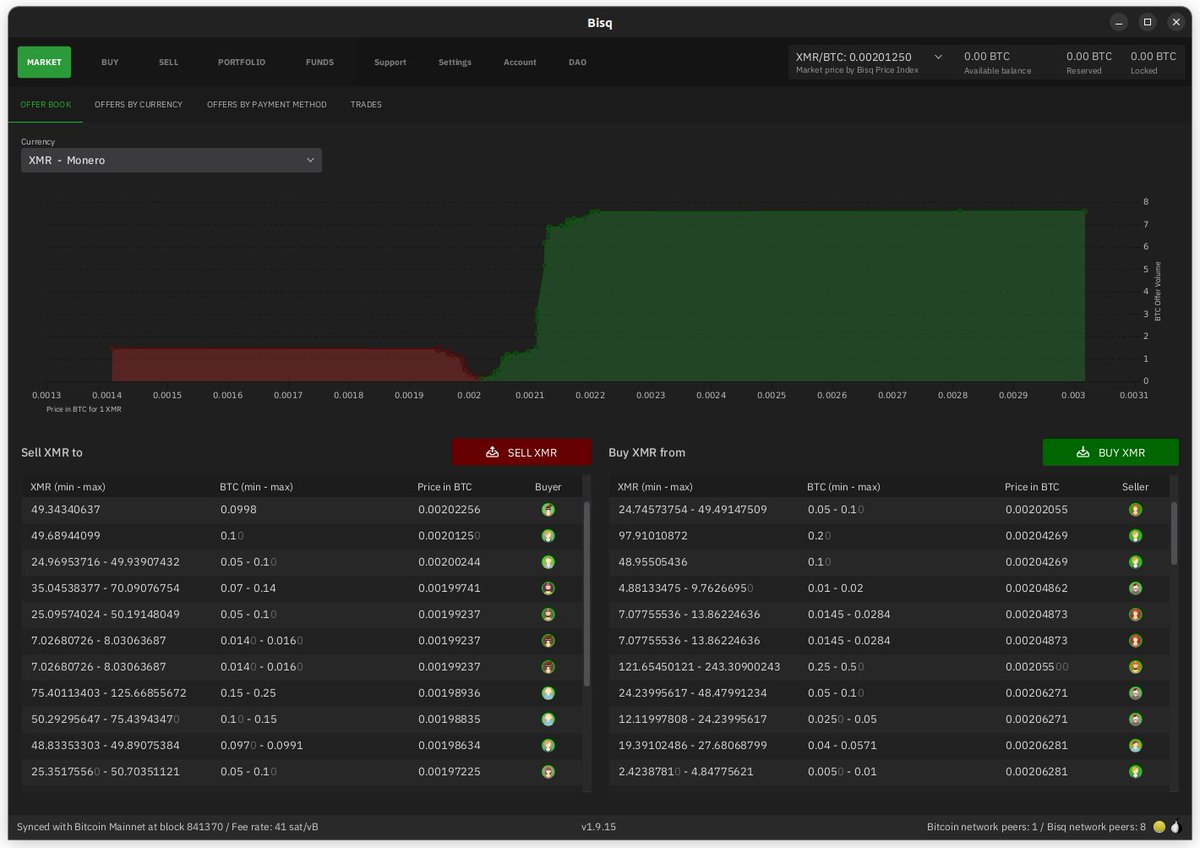
Task: Click seller avatar in 12.11997808 - 24.23995617 row
Action: [x=1135, y=719]
